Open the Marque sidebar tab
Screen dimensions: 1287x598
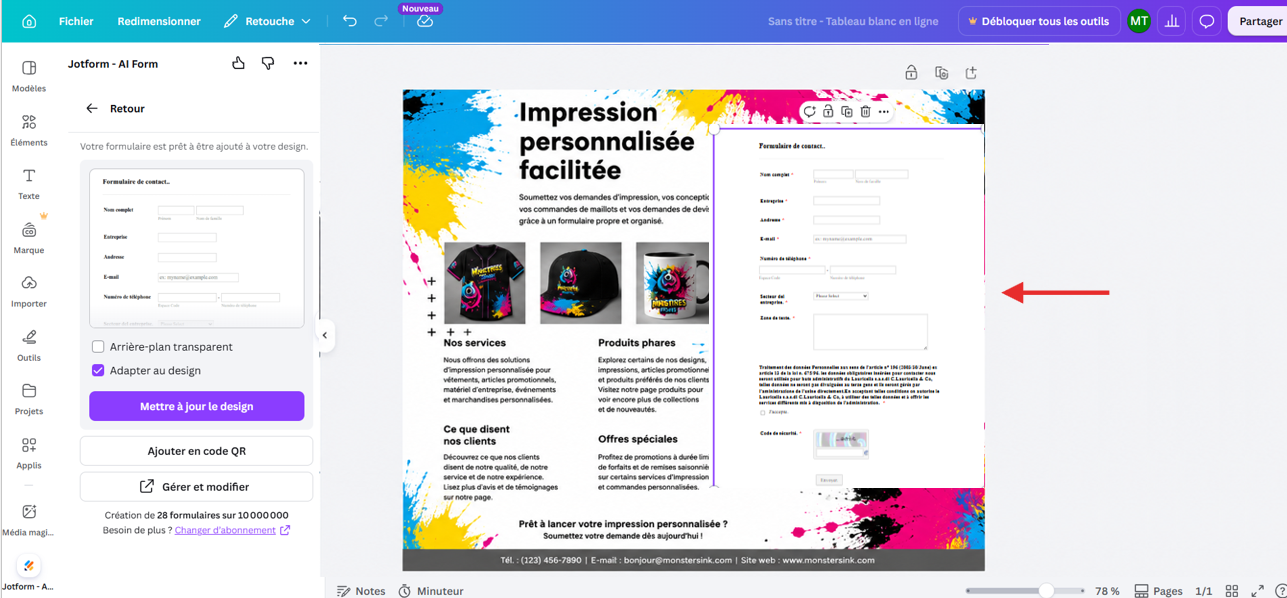[x=29, y=238]
